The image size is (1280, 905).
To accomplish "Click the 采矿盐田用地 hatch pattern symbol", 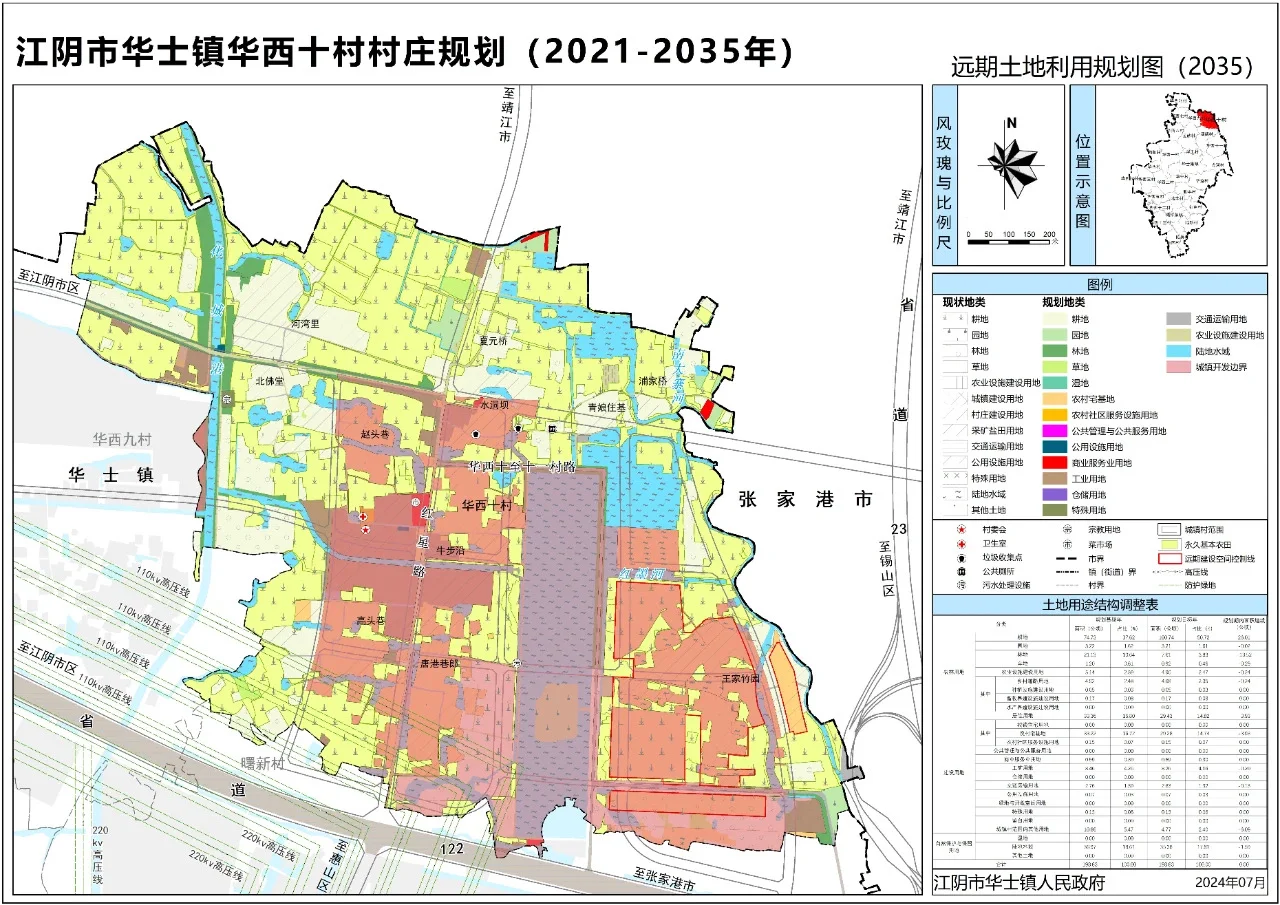I will tap(955, 430).
